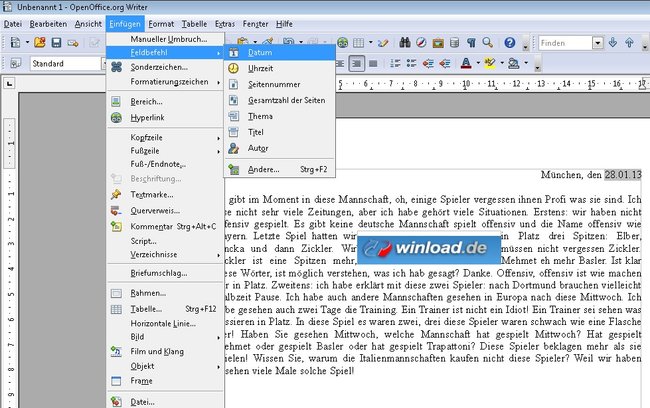Open the Tabelle menu

(x=194, y=24)
